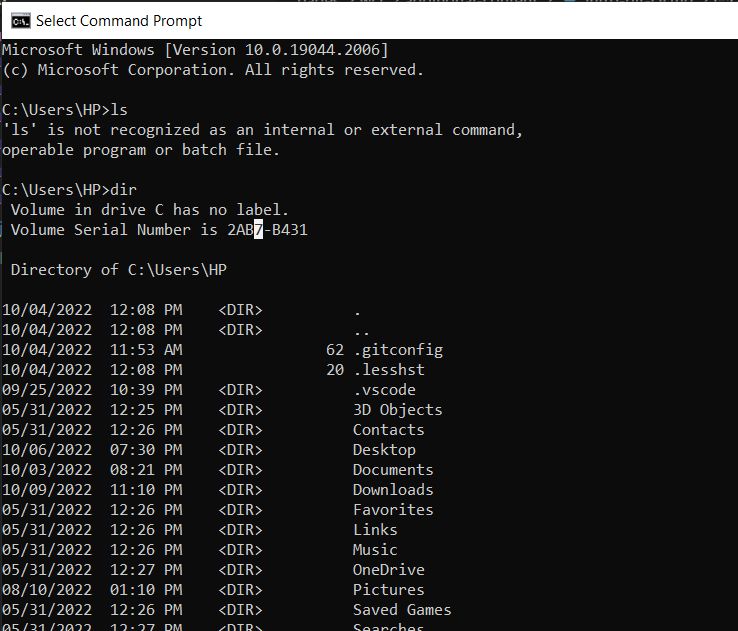The width and height of the screenshot is (738, 631).
Task: Click the 'Select Command Prompt' window title
Action: 119,21
